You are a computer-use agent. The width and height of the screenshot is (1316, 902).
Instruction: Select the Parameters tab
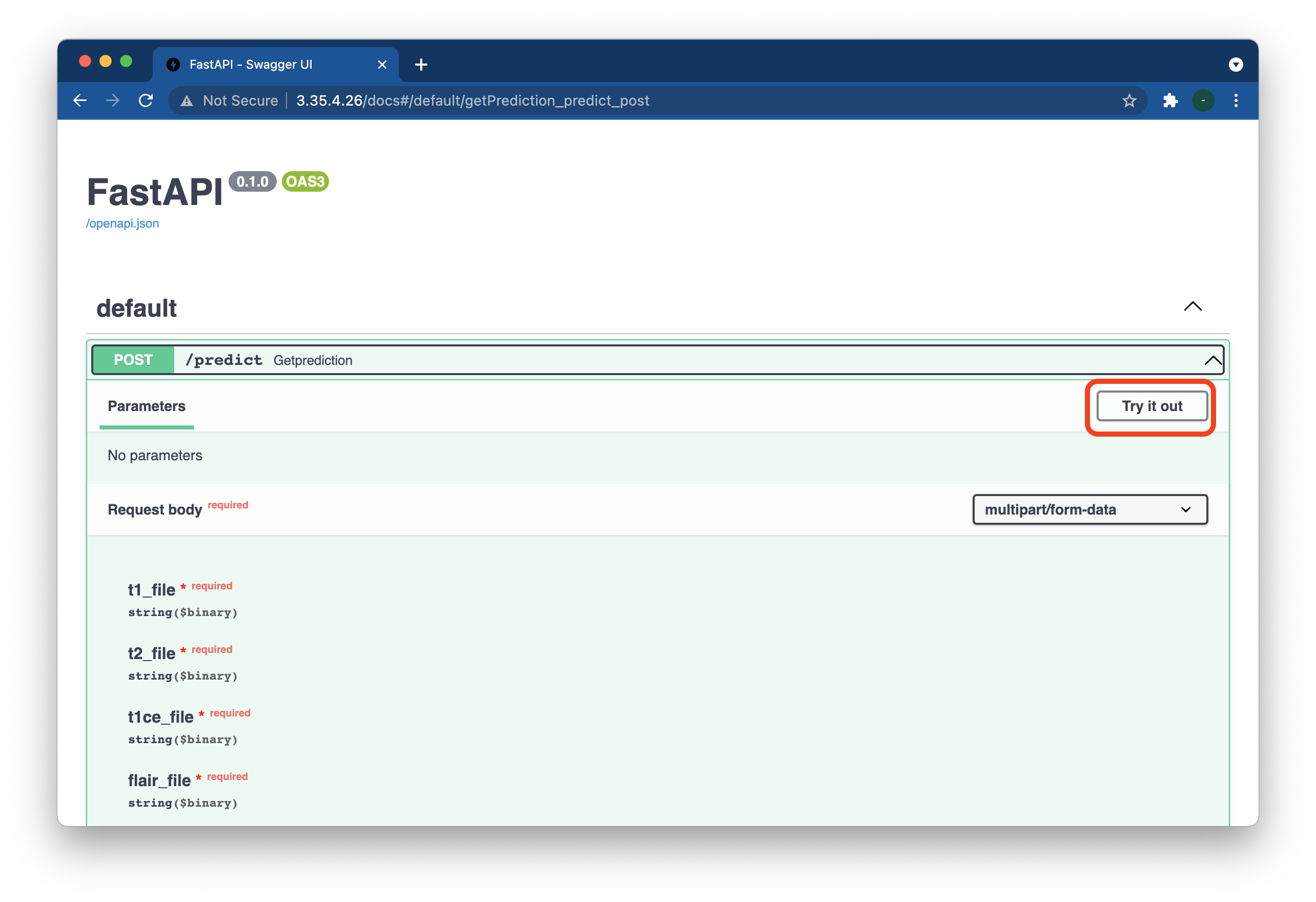(x=146, y=406)
